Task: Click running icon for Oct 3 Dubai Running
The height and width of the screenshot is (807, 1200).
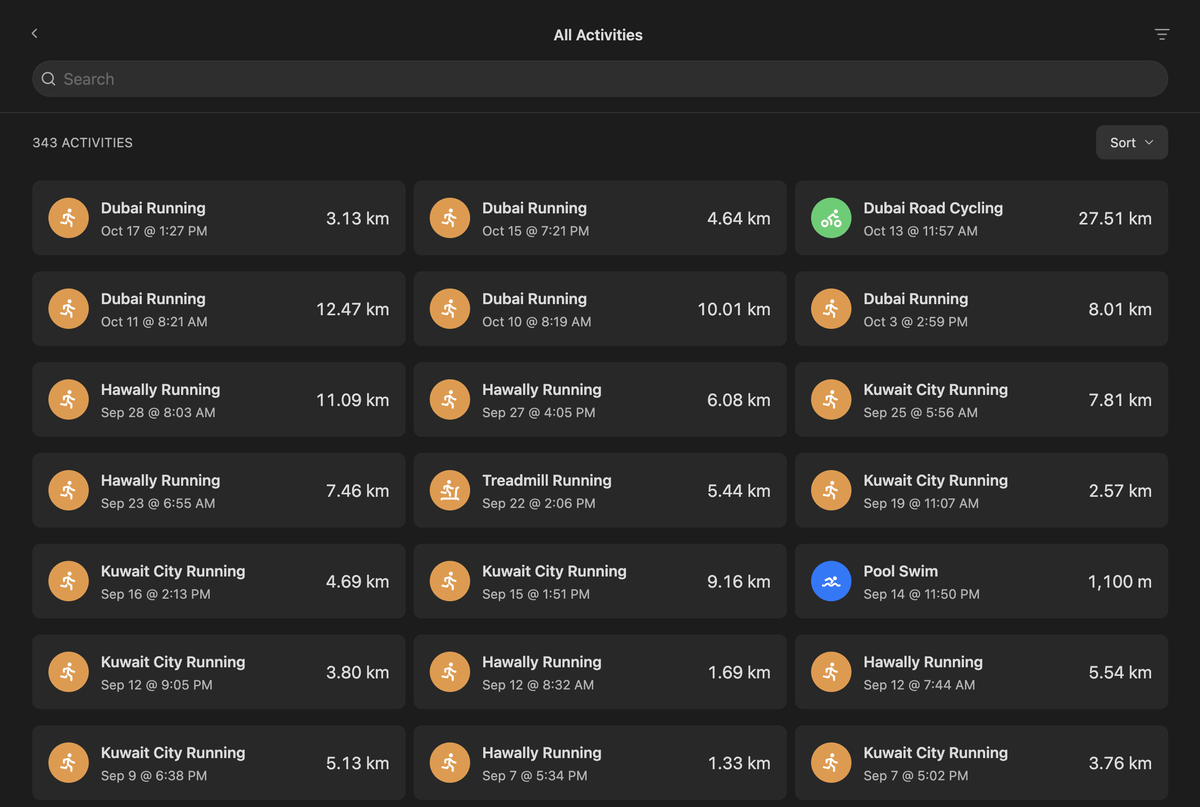Action: tap(831, 309)
